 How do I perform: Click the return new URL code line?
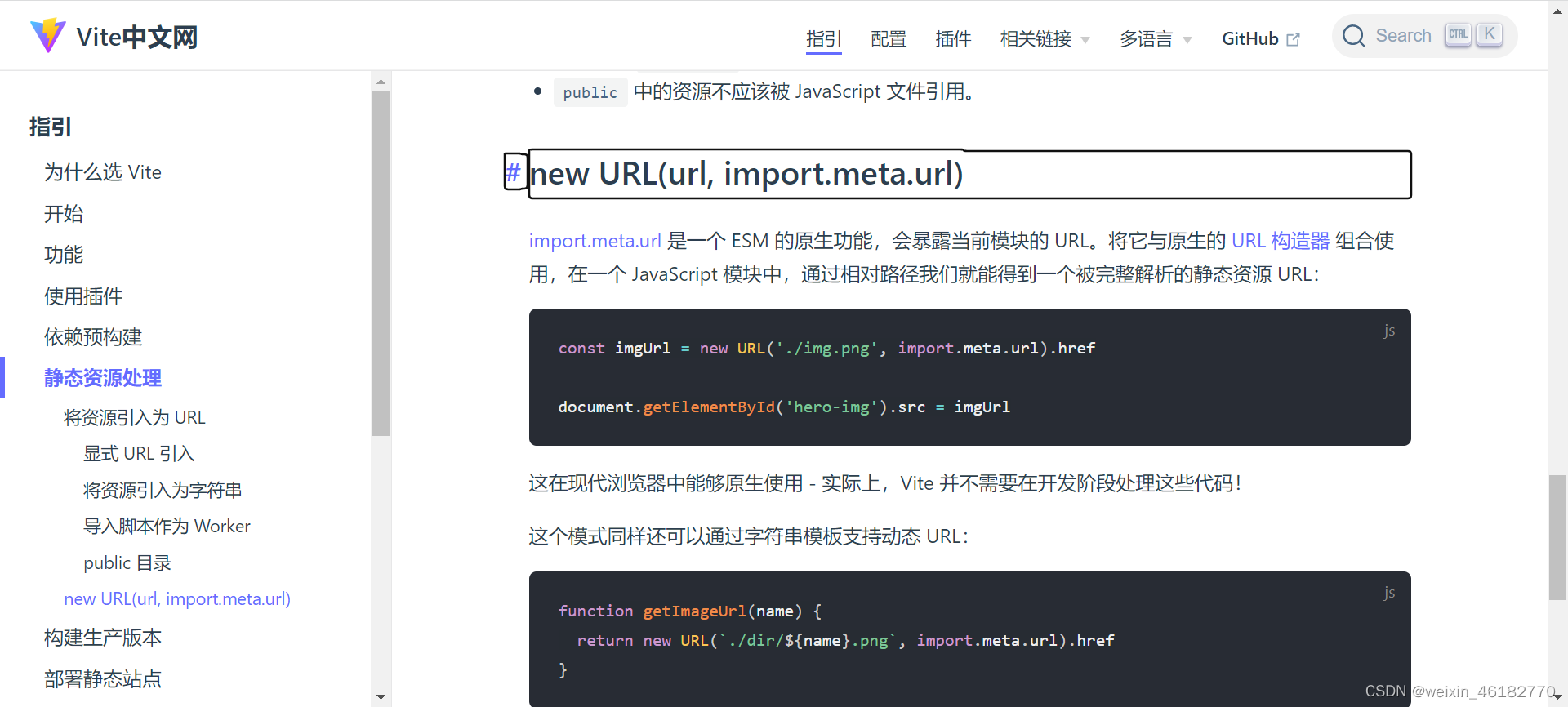tap(845, 640)
